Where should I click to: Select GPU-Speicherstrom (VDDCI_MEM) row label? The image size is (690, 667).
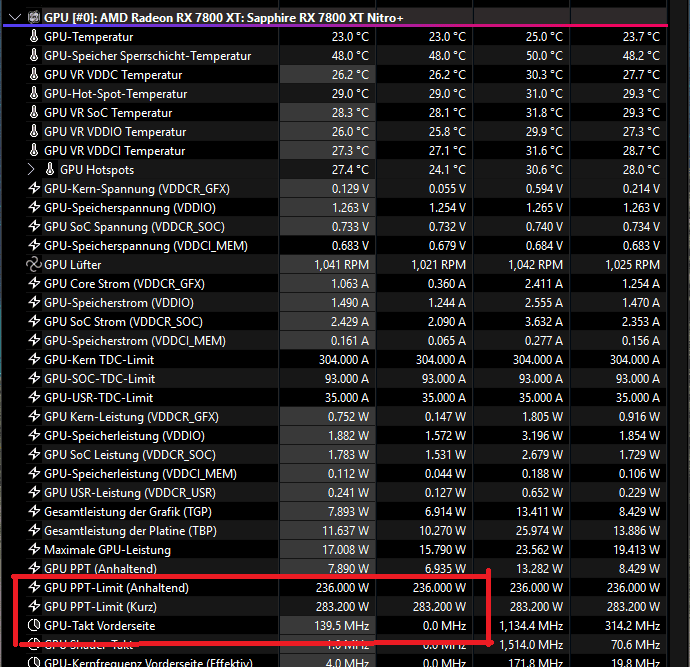pos(135,341)
